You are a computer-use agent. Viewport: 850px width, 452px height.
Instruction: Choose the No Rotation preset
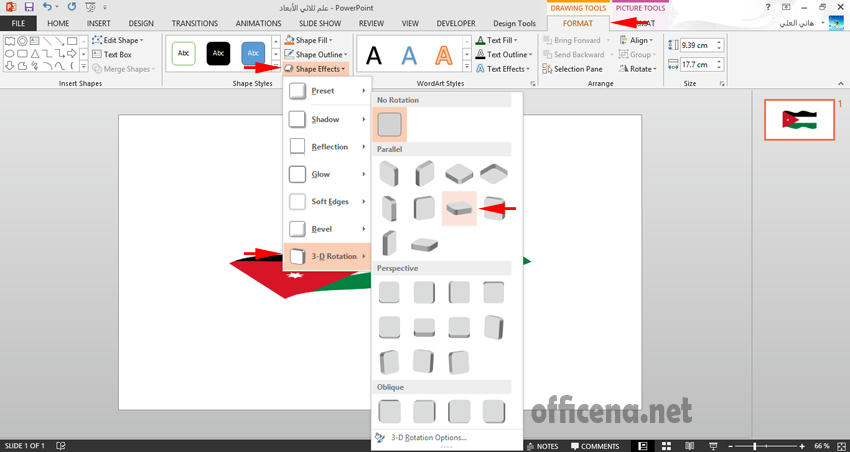click(x=389, y=124)
